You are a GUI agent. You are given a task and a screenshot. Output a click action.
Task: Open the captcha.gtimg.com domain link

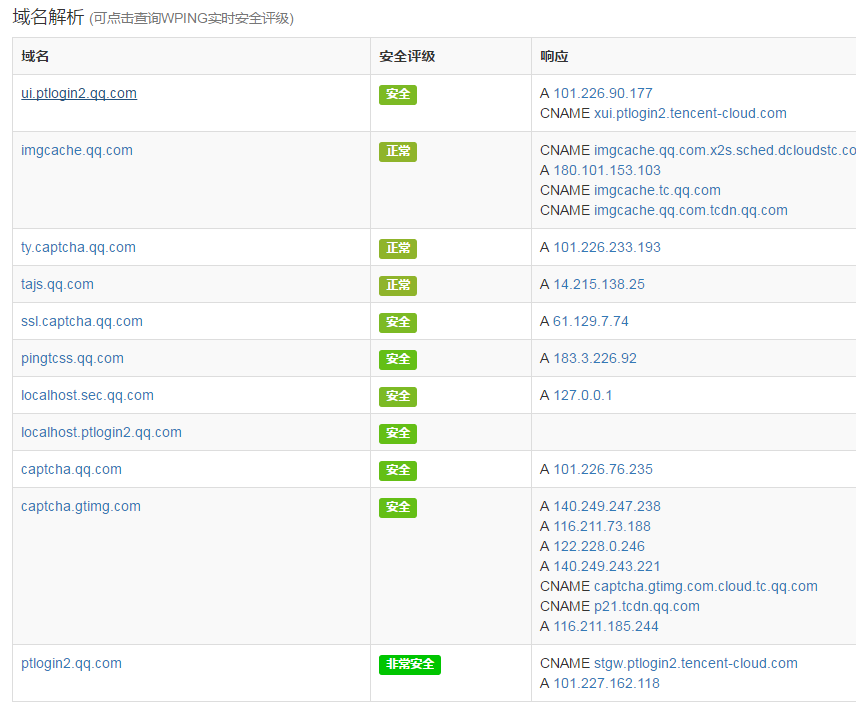pos(81,506)
